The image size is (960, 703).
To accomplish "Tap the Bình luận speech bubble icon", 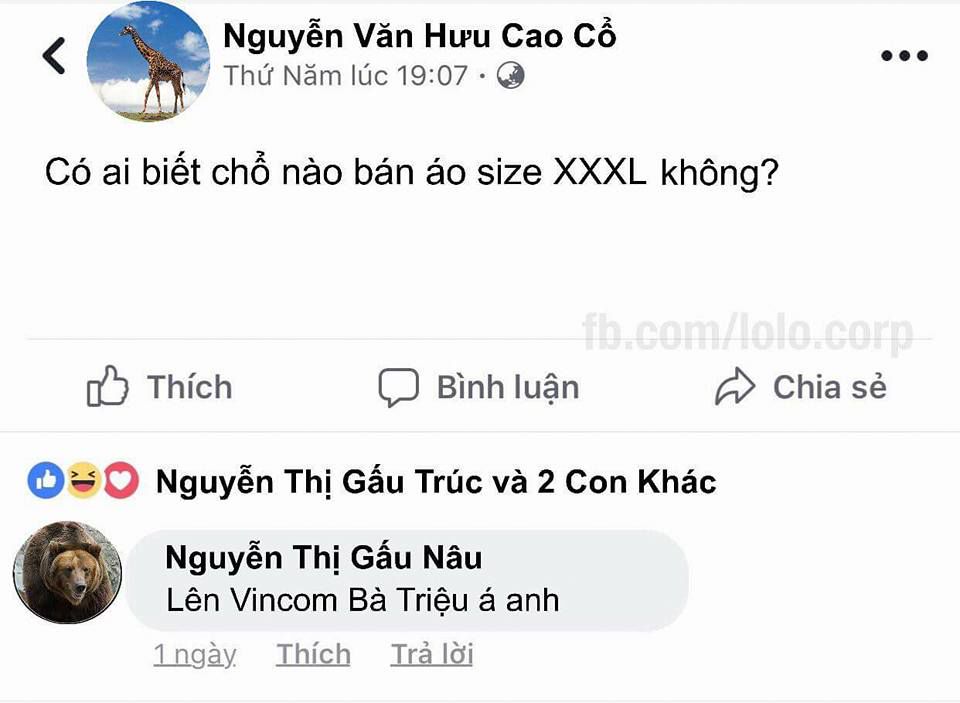I will [x=399, y=387].
